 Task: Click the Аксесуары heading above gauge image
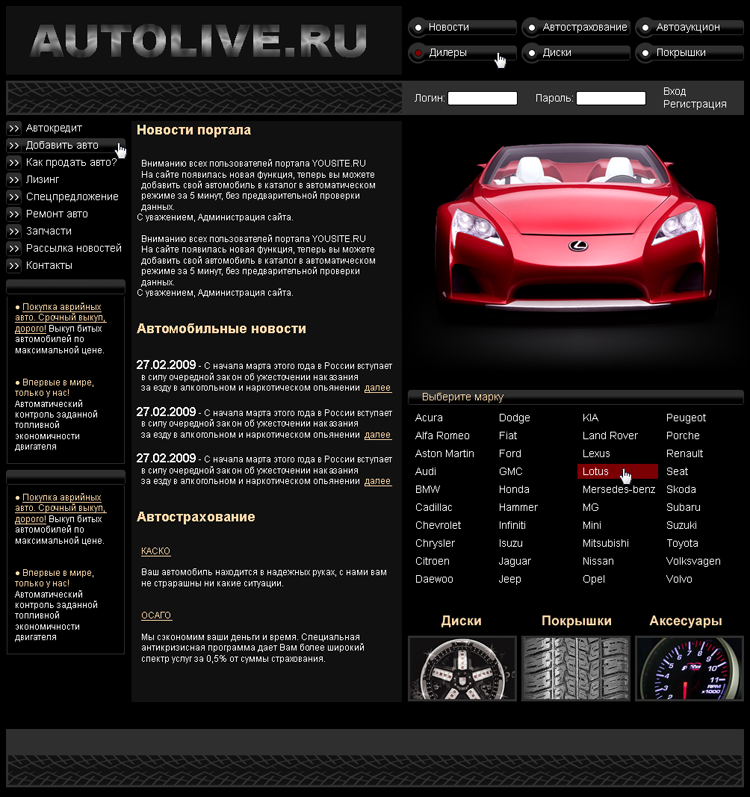(685, 621)
